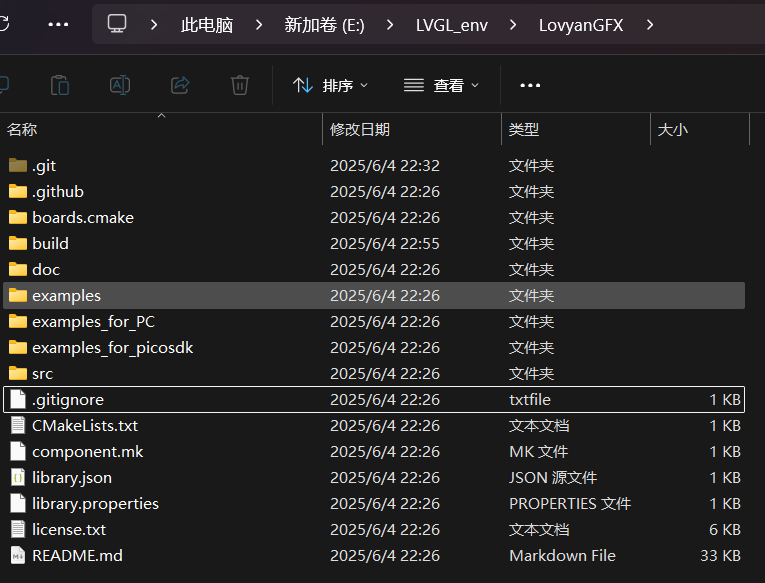
Task: Open the 查看 view dropdown
Action: point(442,85)
